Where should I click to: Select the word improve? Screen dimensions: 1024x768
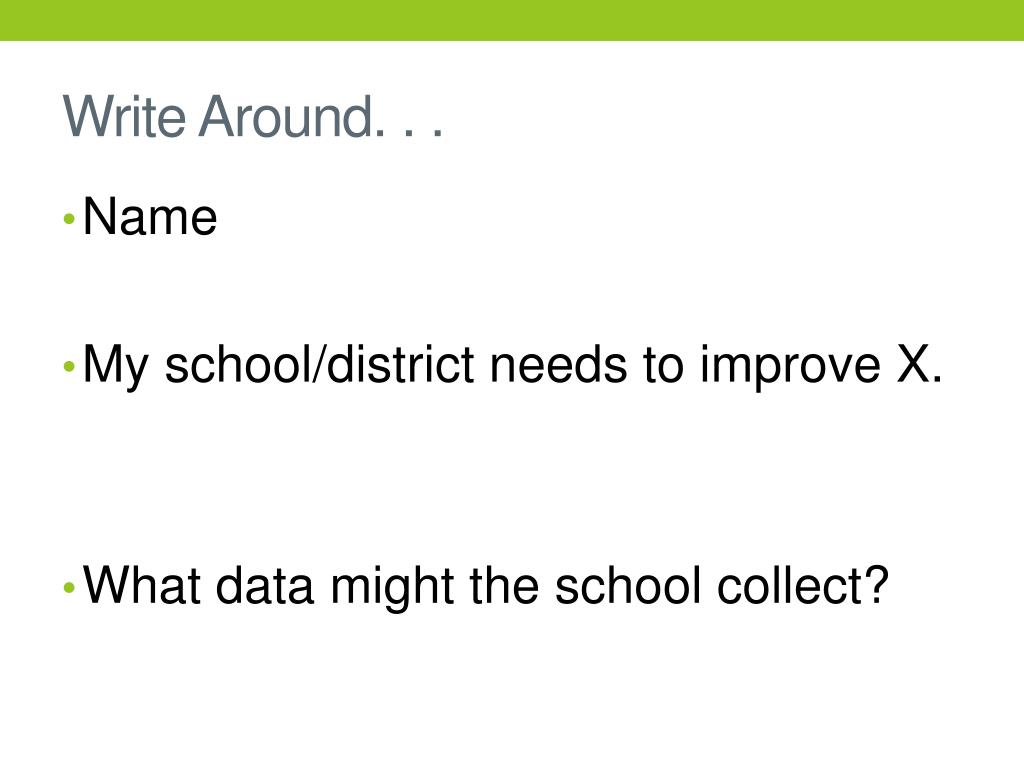coord(790,368)
